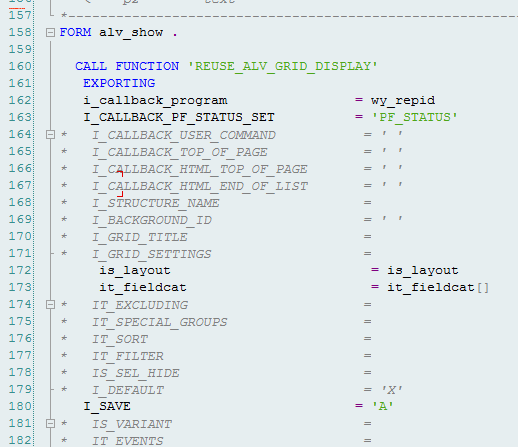
Task: Click the I_CALLBACK_PF_STATUS_SET parameter
Action: pyautogui.click(x=179, y=118)
